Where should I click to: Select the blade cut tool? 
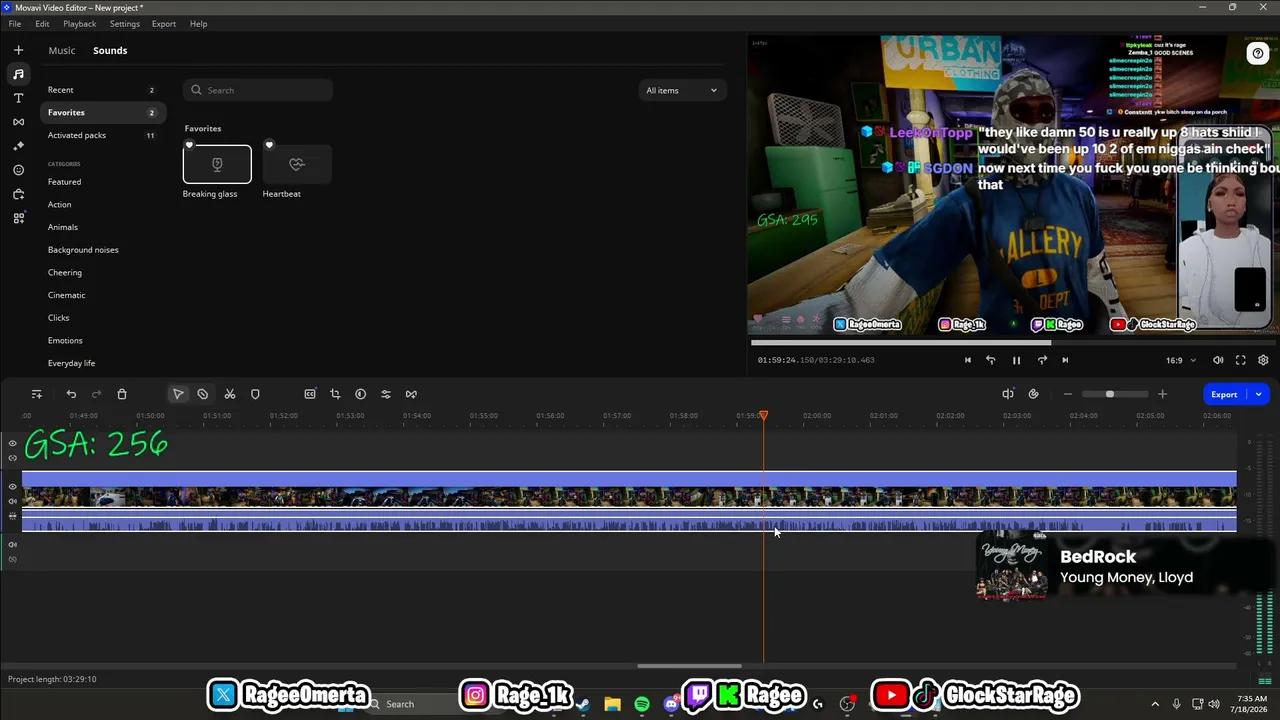(203, 394)
